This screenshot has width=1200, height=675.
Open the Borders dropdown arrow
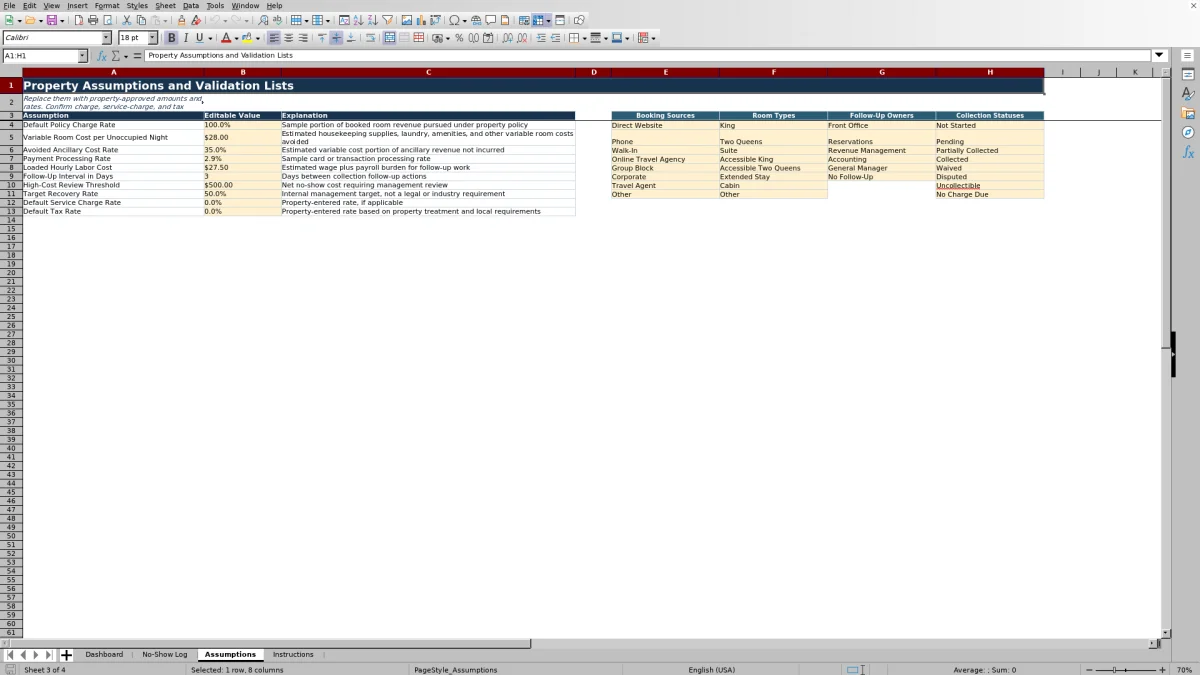[584, 38]
